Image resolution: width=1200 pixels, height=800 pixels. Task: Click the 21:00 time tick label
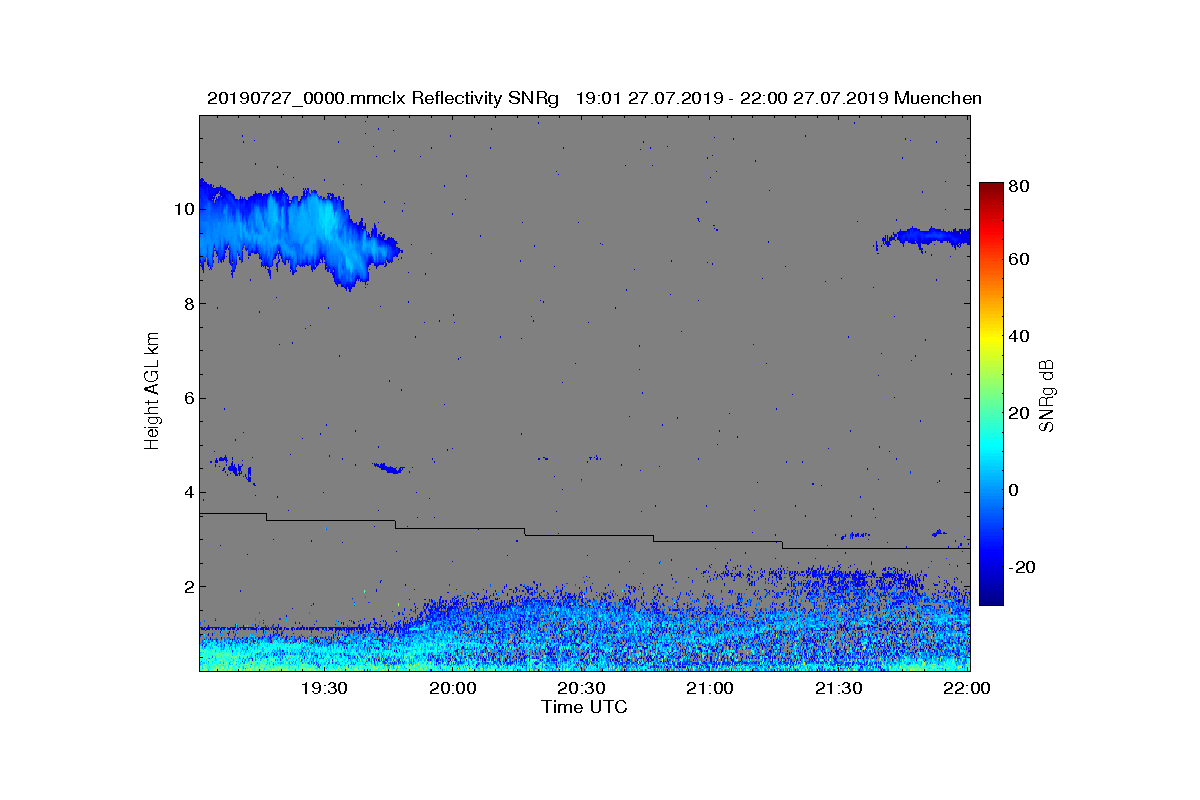pyautogui.click(x=710, y=688)
